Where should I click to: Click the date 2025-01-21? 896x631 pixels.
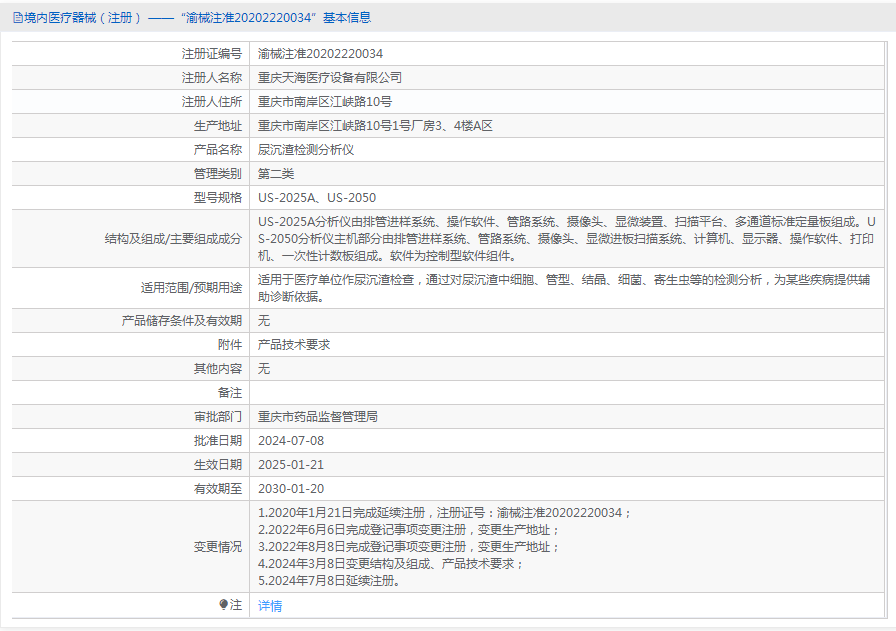[291, 465]
